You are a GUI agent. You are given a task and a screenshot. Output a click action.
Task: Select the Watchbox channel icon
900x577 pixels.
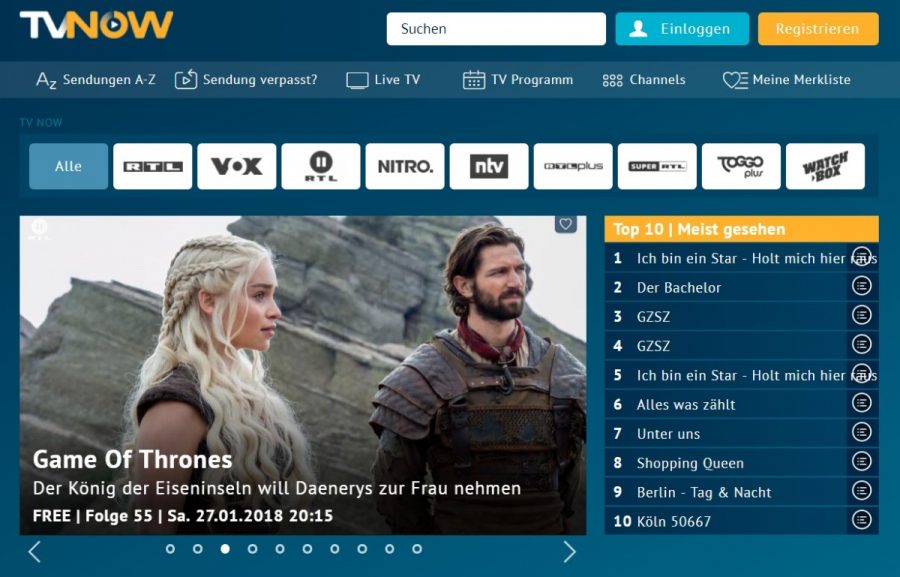825,167
